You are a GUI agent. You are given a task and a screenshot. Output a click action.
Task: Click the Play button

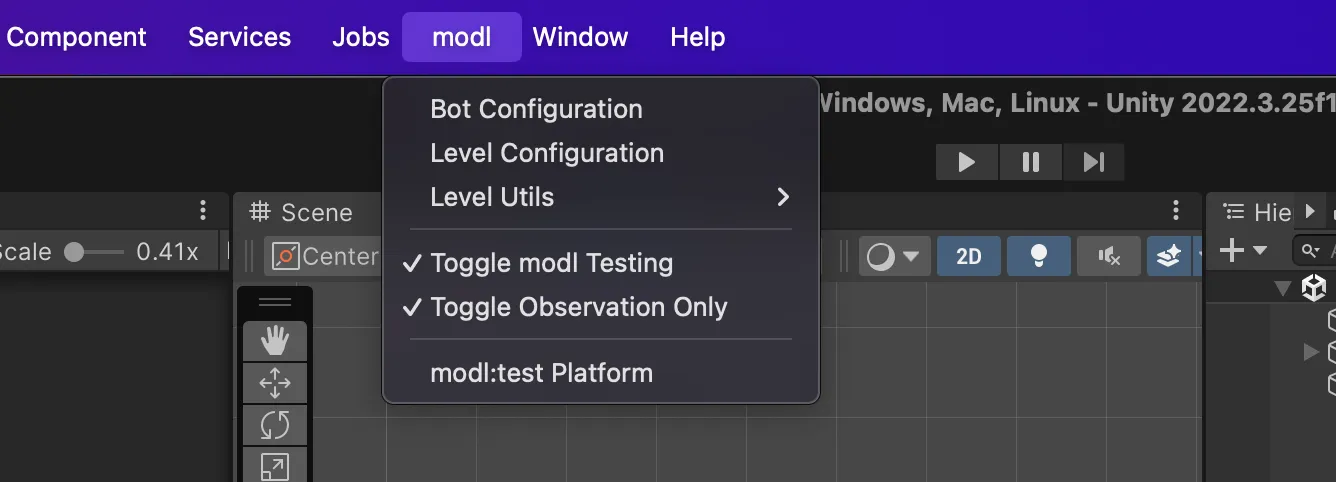[967, 162]
